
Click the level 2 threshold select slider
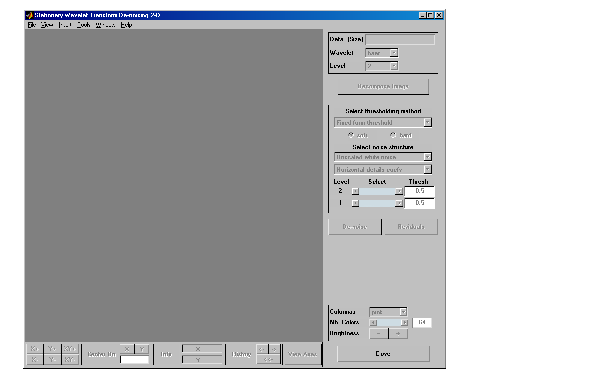(377, 191)
